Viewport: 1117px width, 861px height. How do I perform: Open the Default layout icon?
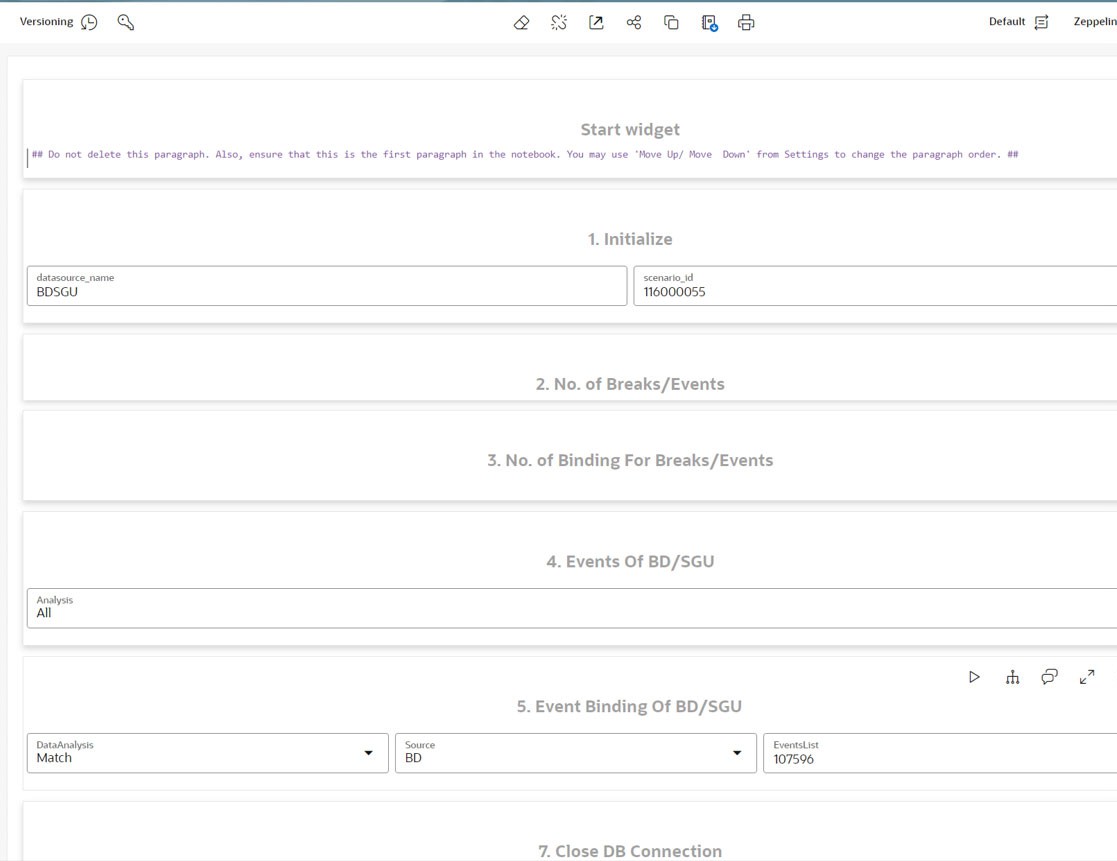pyautogui.click(x=1041, y=22)
